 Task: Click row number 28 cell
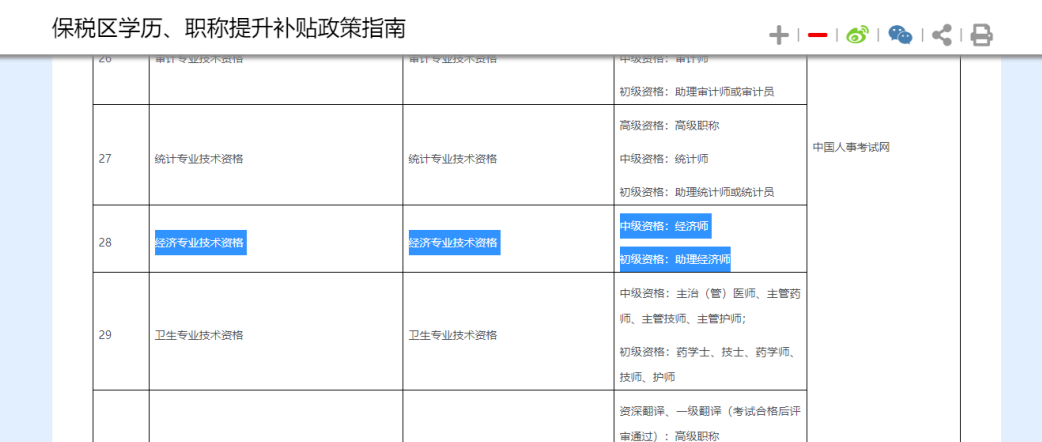[x=105, y=242]
